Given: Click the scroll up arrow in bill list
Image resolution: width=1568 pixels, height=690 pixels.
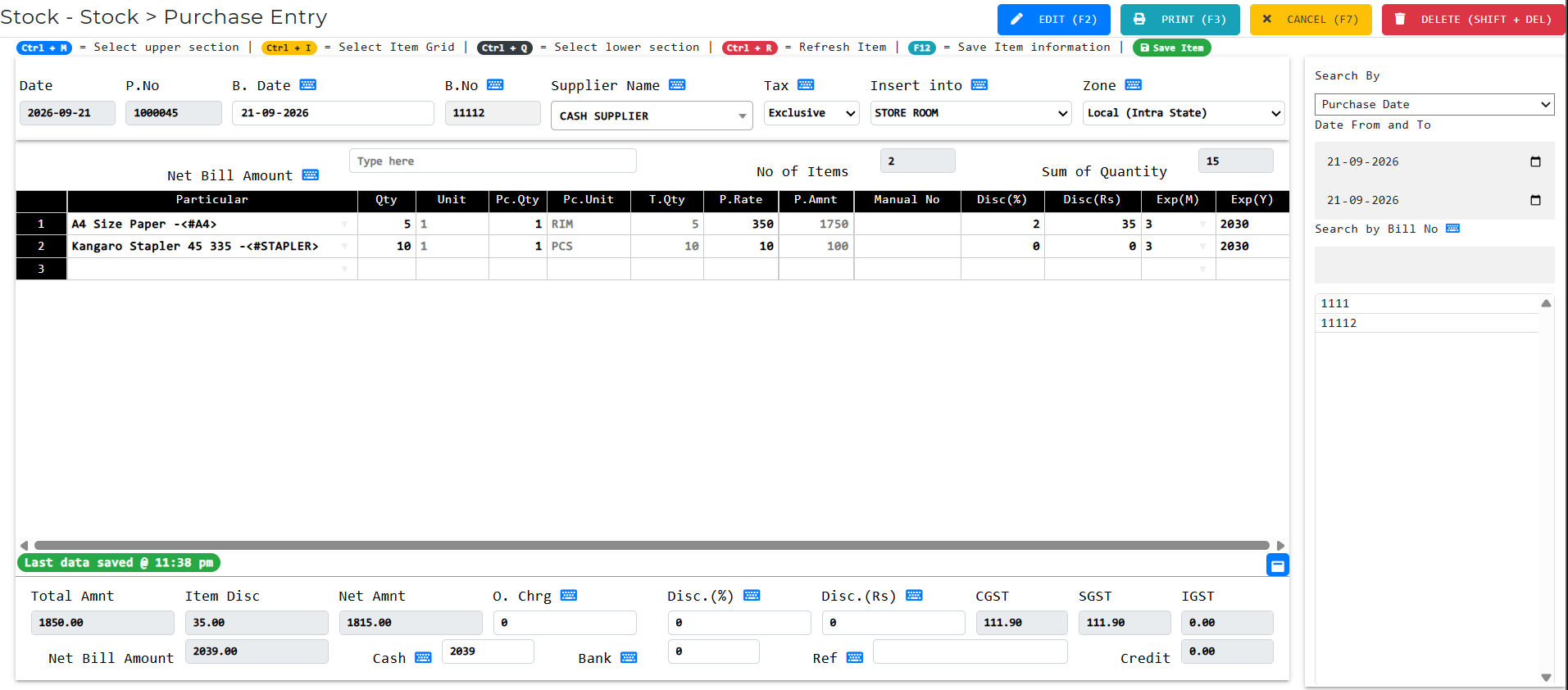Looking at the screenshot, I should (x=1546, y=303).
